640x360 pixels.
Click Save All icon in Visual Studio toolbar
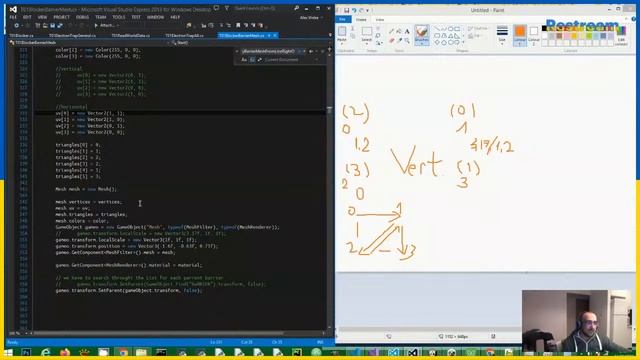(x=60, y=25)
